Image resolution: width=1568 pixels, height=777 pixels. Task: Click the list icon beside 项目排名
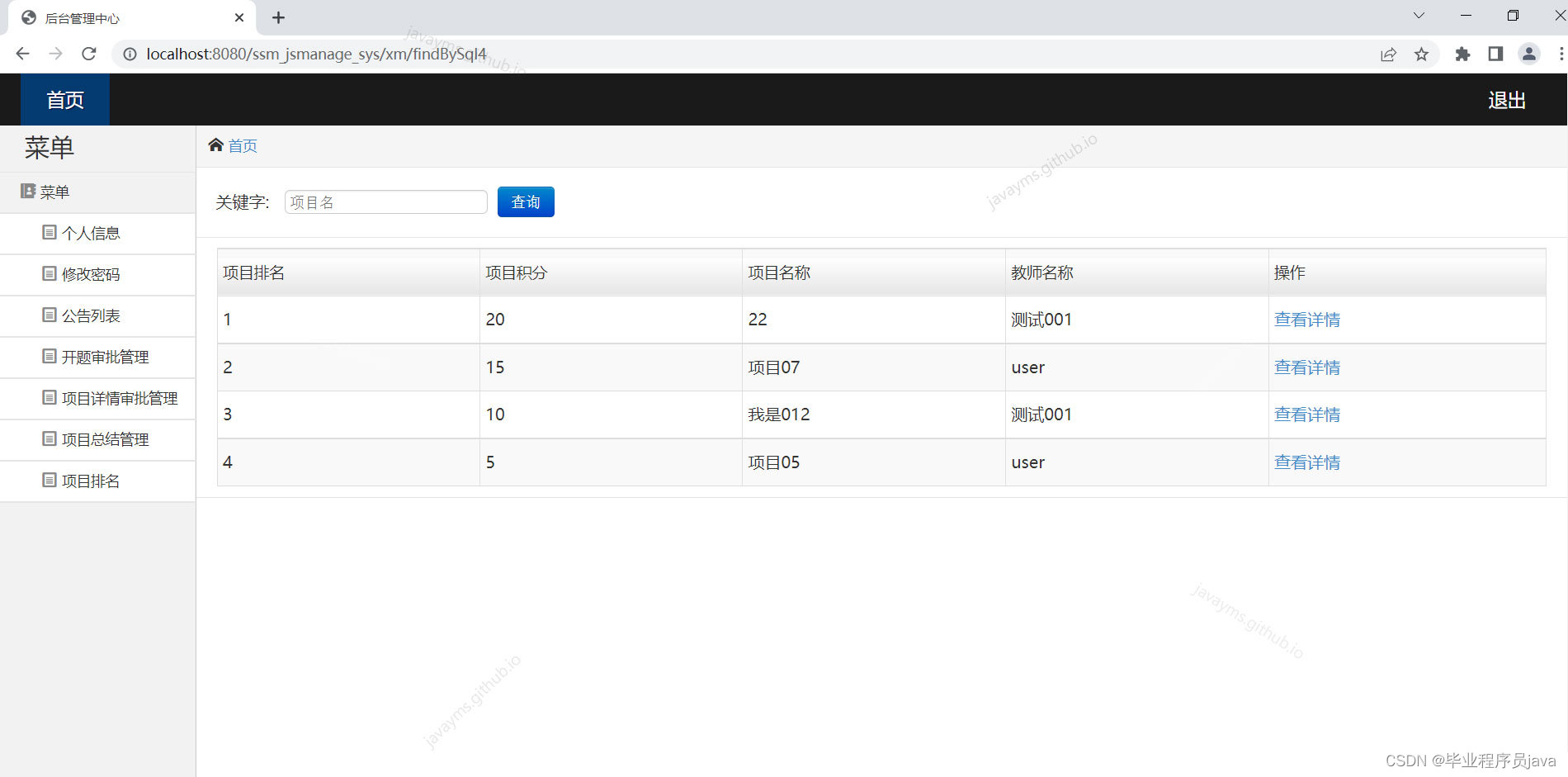tap(50, 481)
